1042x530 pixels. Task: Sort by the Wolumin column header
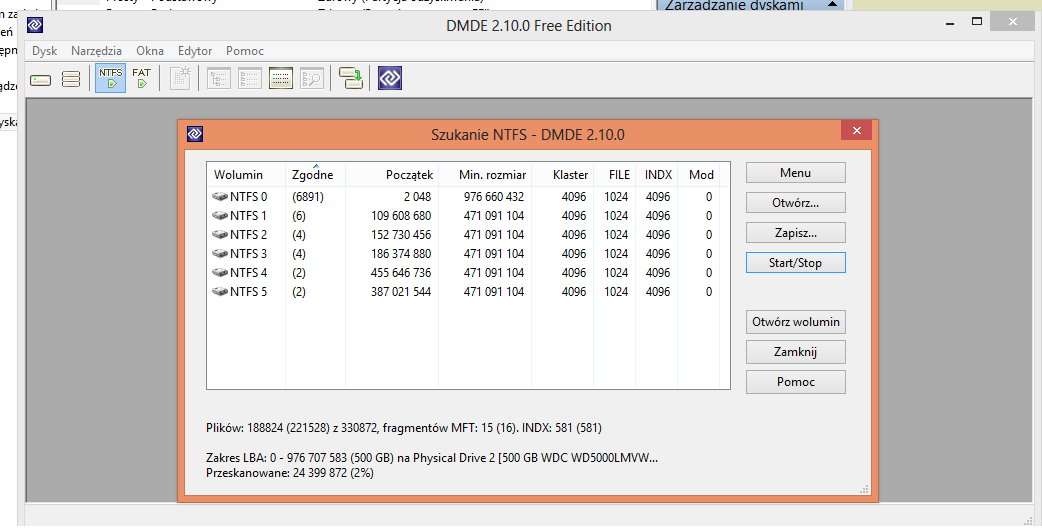point(246,175)
